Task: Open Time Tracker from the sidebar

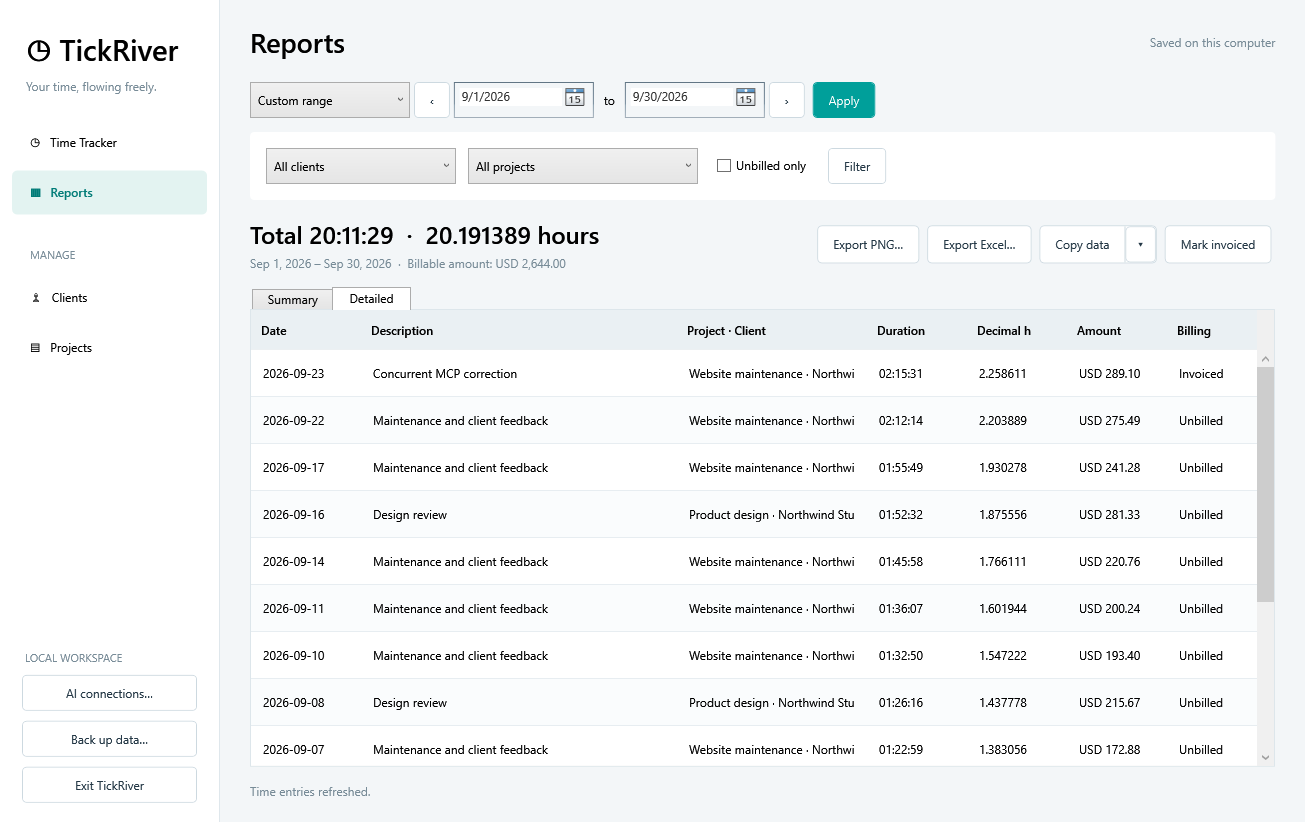Action: [x=110, y=143]
